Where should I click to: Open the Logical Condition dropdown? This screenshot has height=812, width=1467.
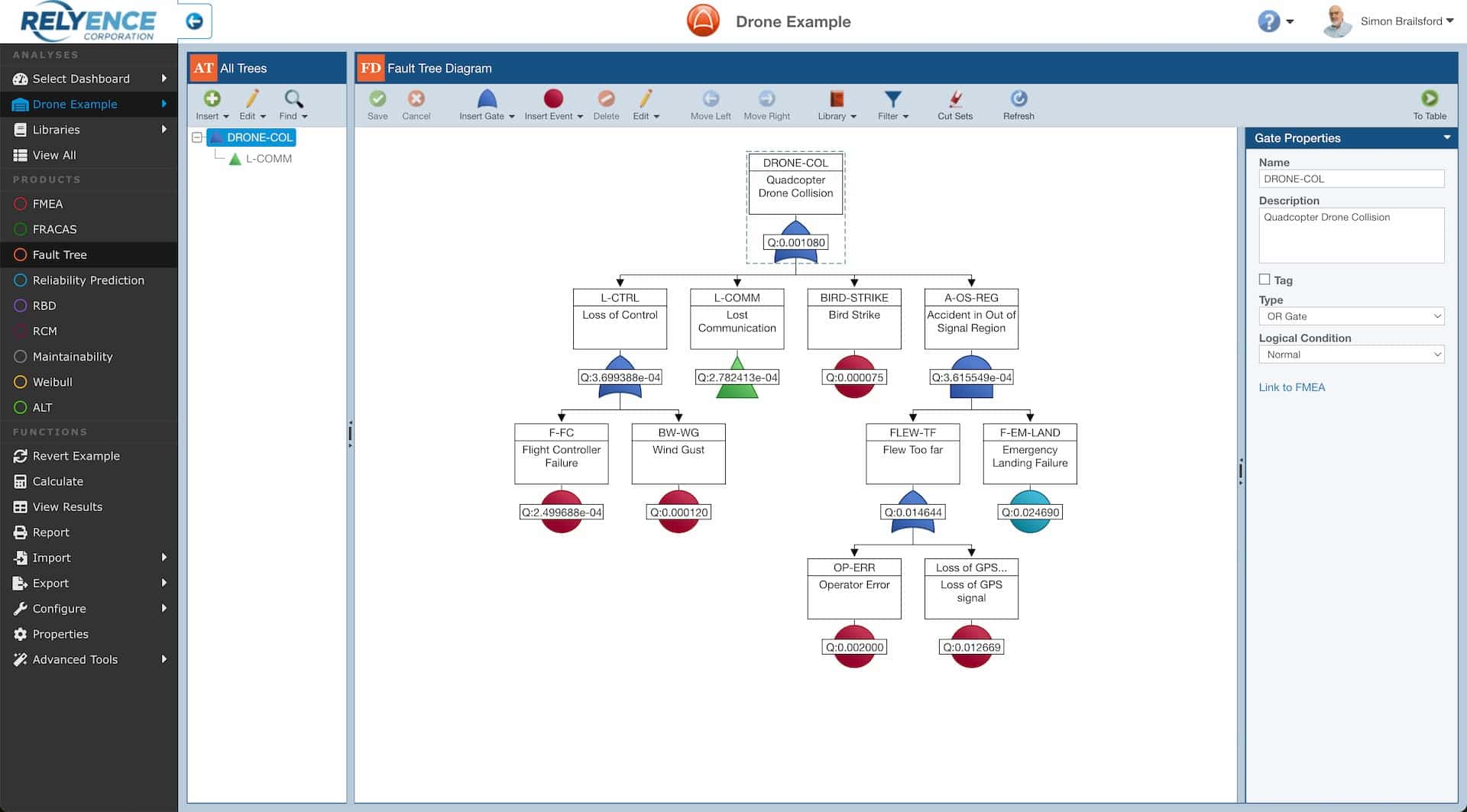pyautogui.click(x=1351, y=354)
